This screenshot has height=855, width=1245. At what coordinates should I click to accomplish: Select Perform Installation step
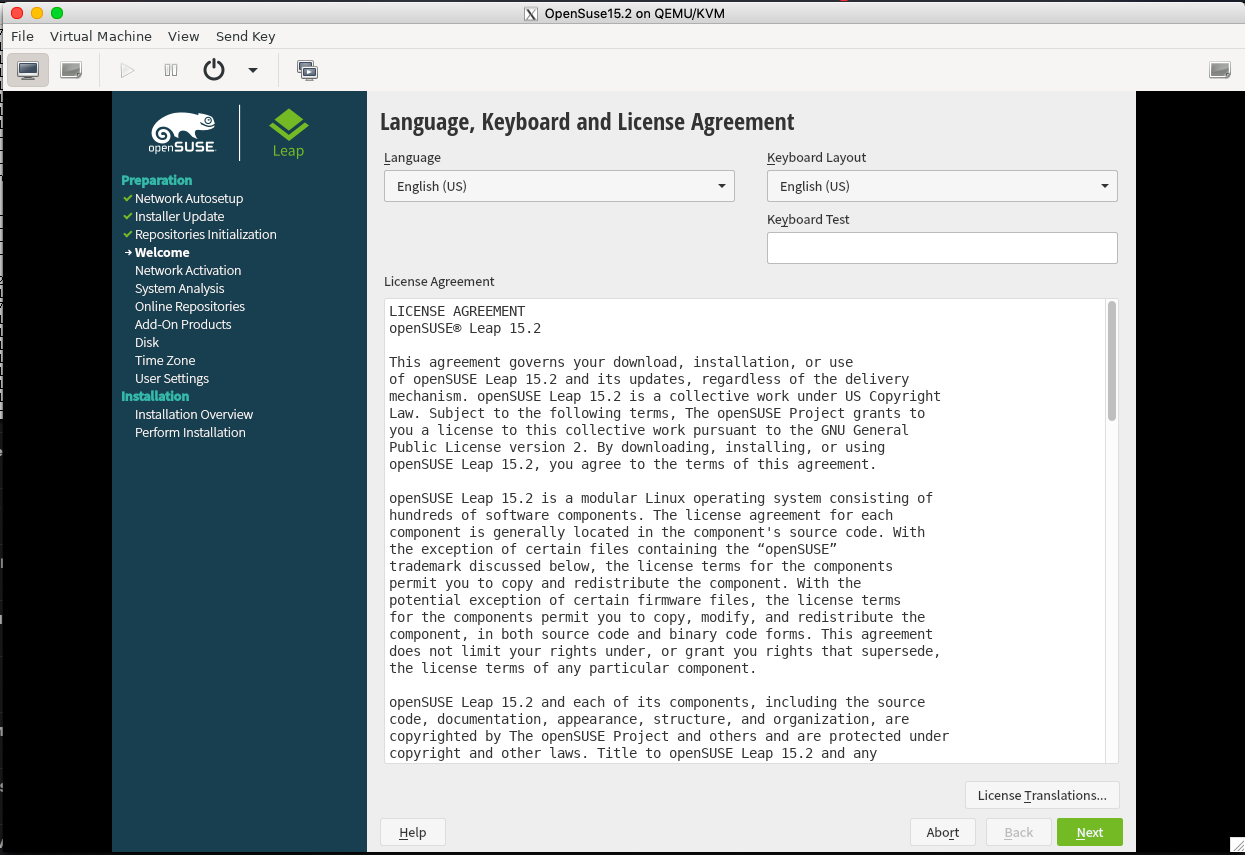[x=190, y=432]
